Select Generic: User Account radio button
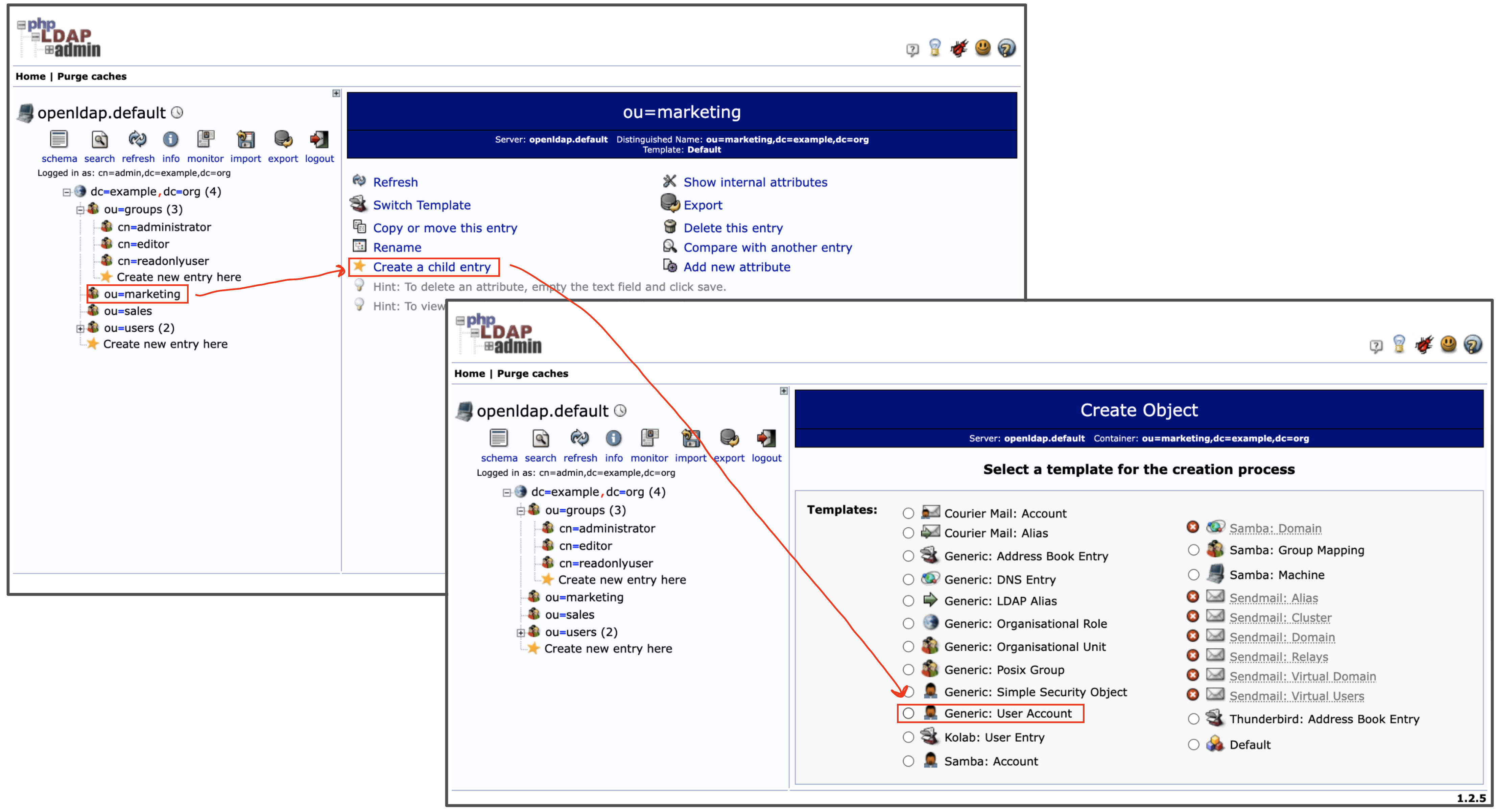The height and width of the screenshot is (812, 1497). click(908, 713)
